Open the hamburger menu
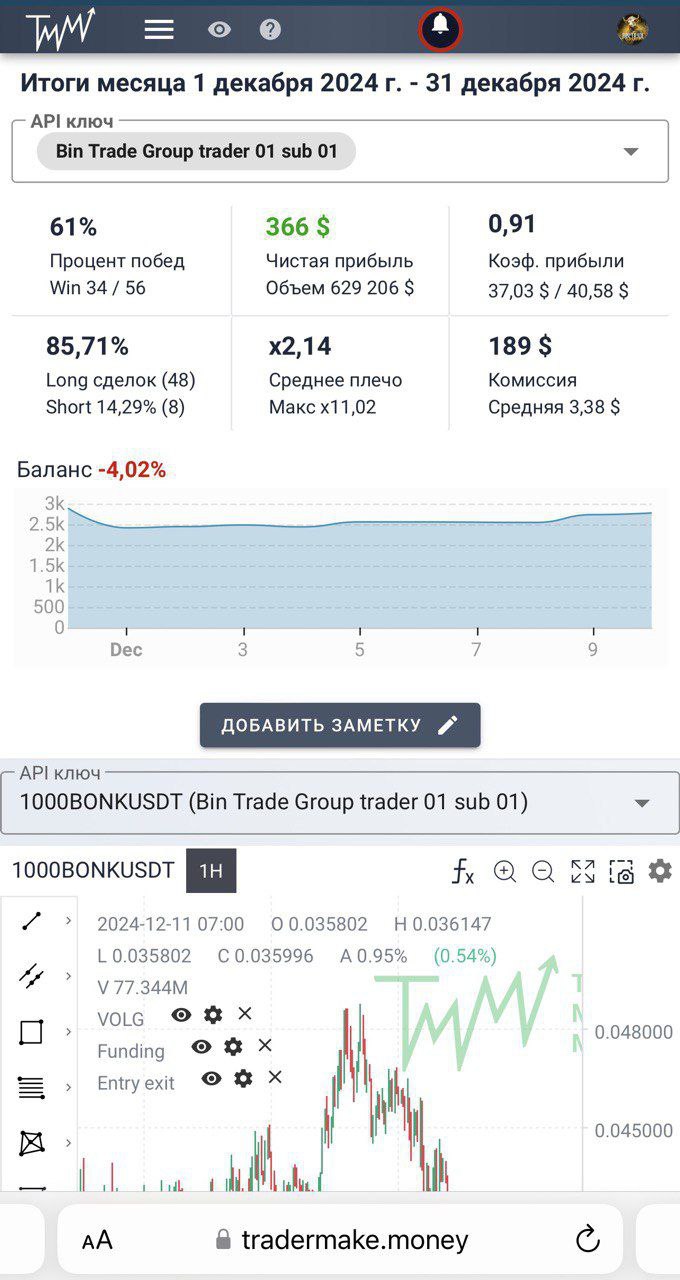The image size is (680, 1280). point(159,30)
